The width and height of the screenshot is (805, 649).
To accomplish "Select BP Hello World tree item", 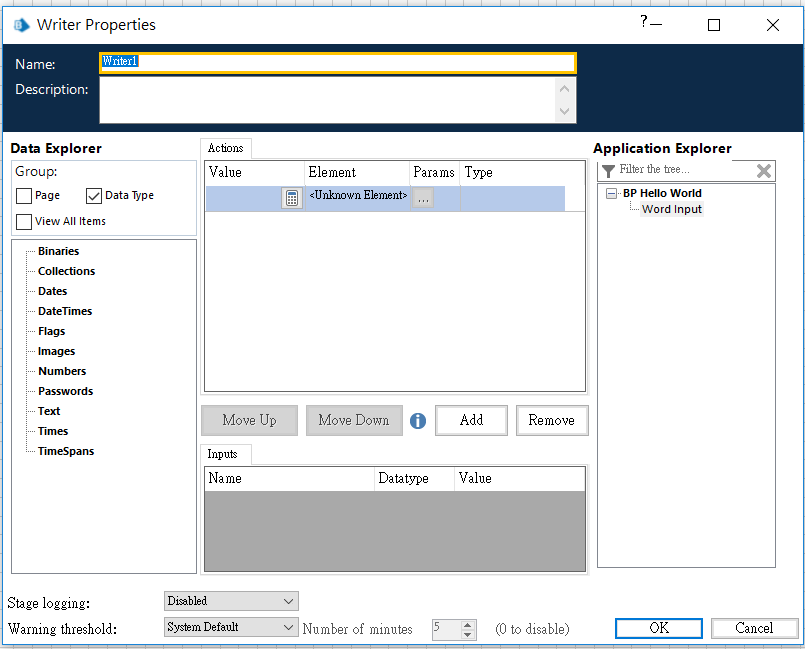I will [662, 194].
